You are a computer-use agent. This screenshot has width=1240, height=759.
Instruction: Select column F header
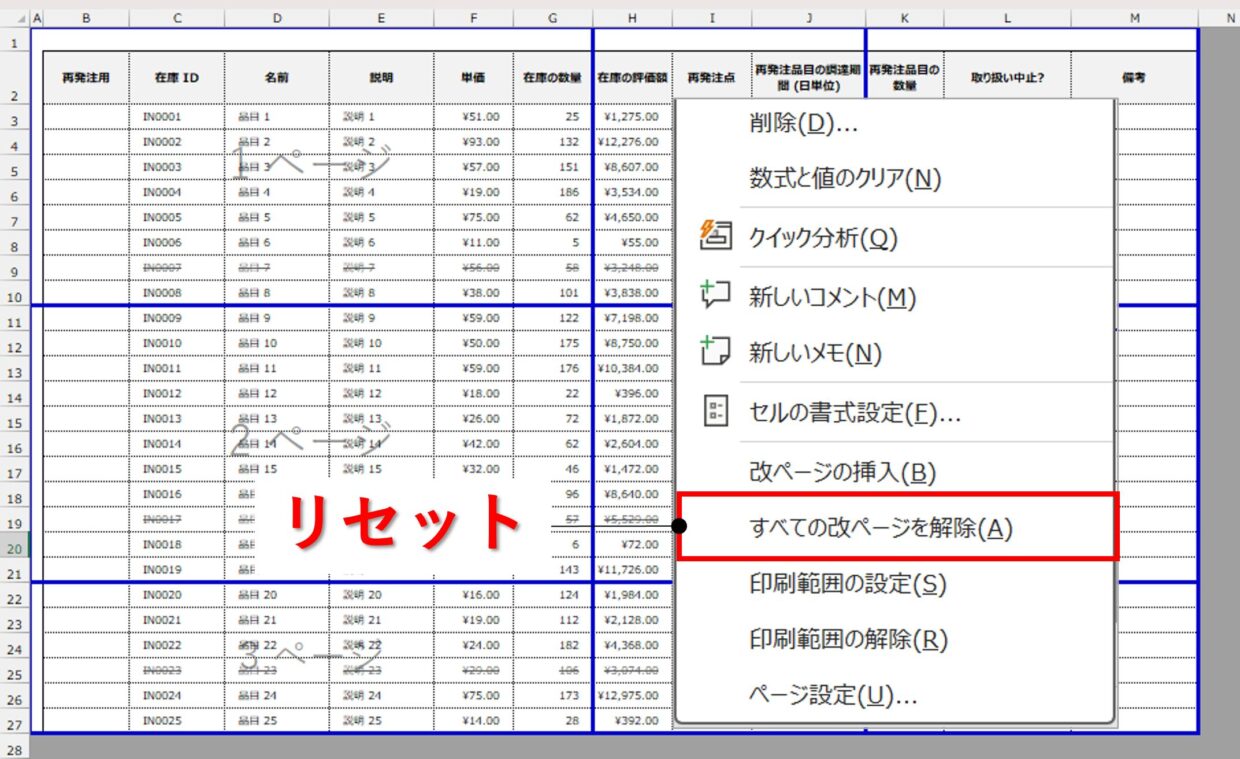(474, 18)
